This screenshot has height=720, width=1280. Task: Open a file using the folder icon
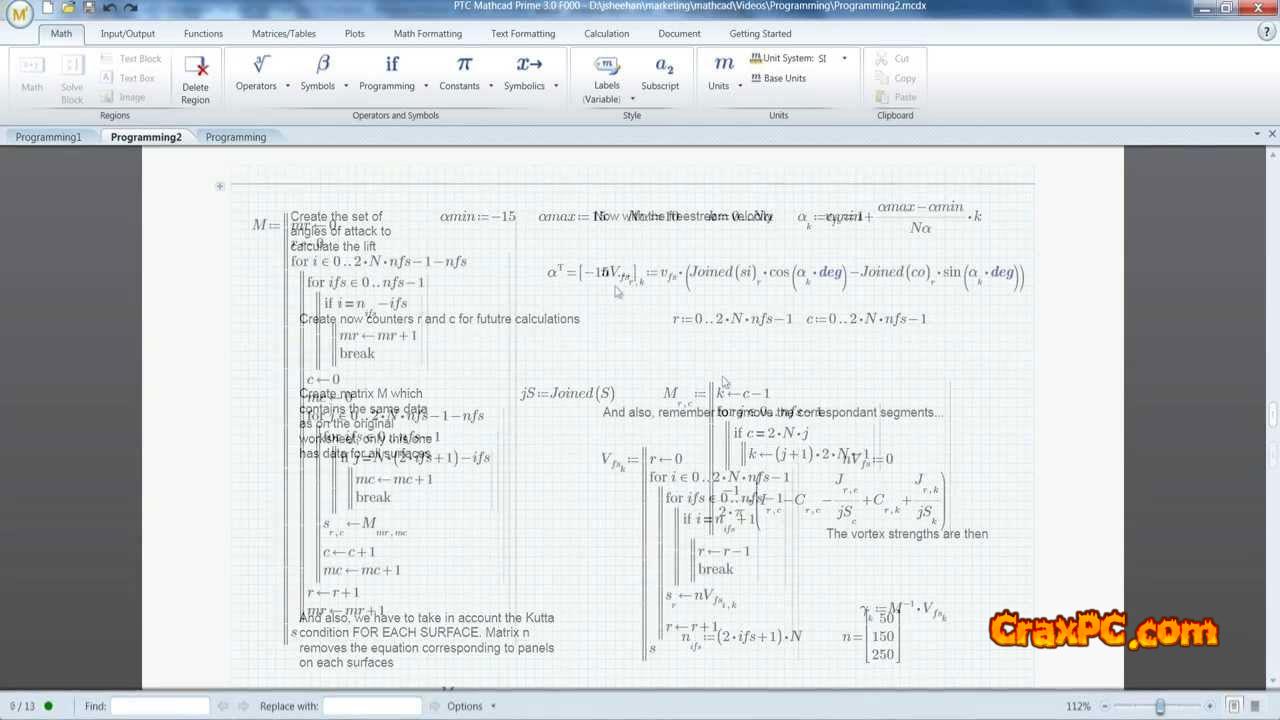(68, 8)
